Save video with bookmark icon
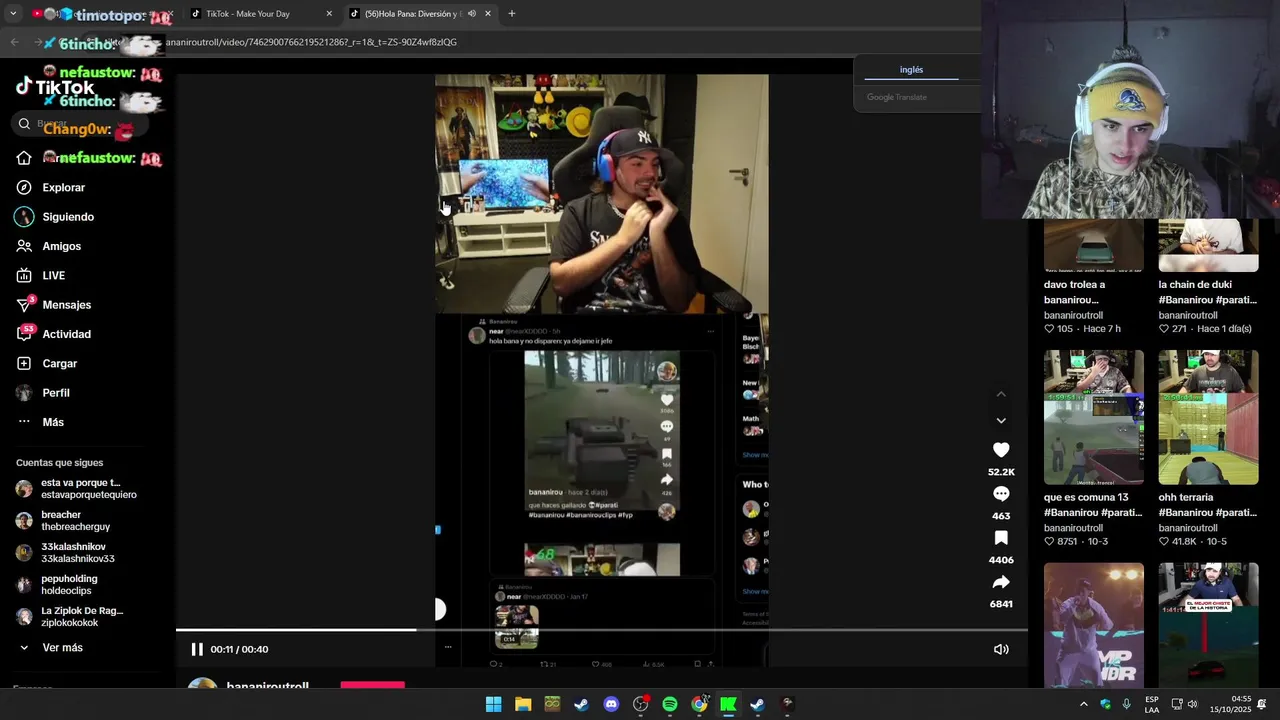 (1001, 538)
